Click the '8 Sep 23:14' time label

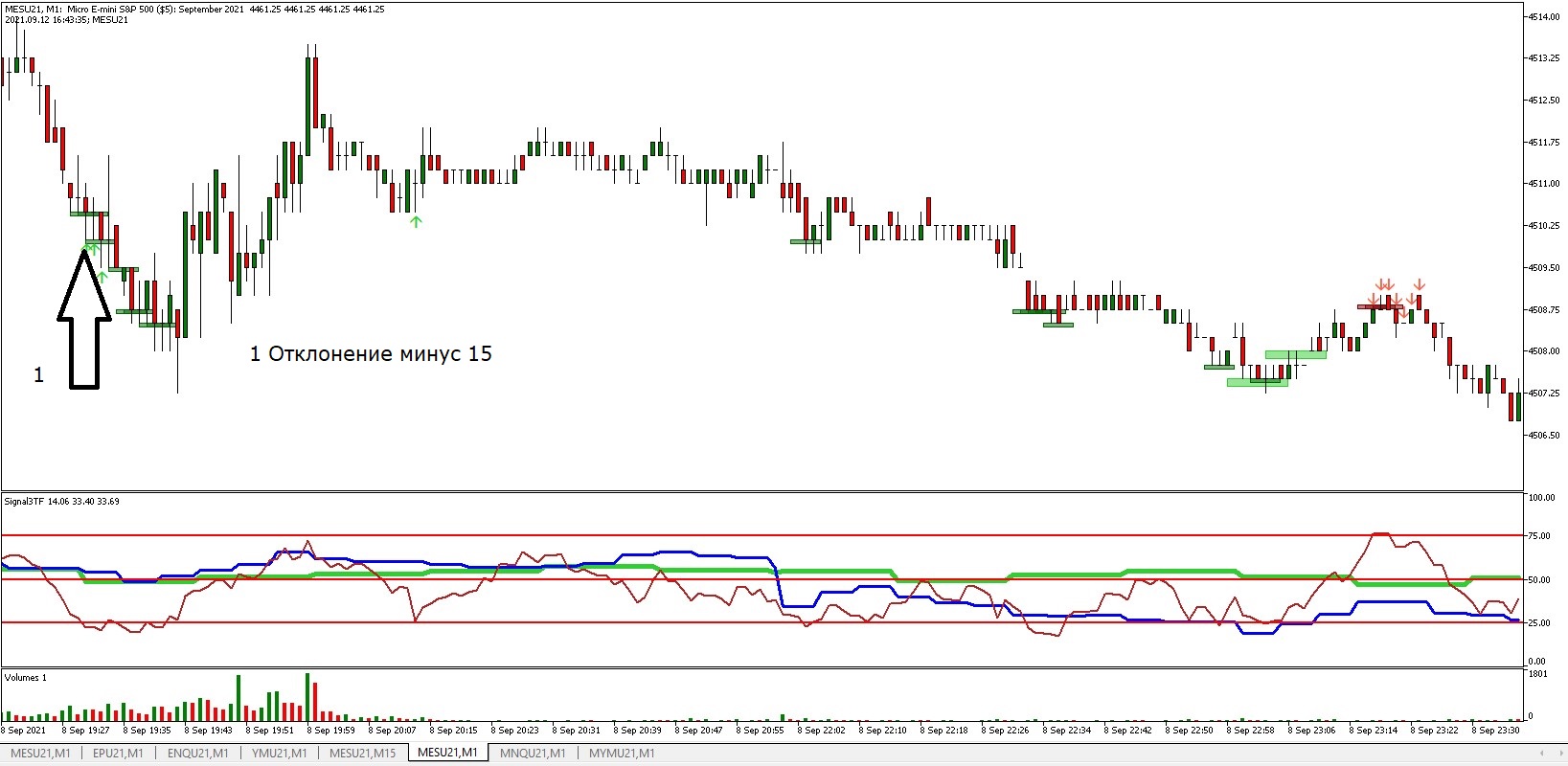[x=1374, y=731]
